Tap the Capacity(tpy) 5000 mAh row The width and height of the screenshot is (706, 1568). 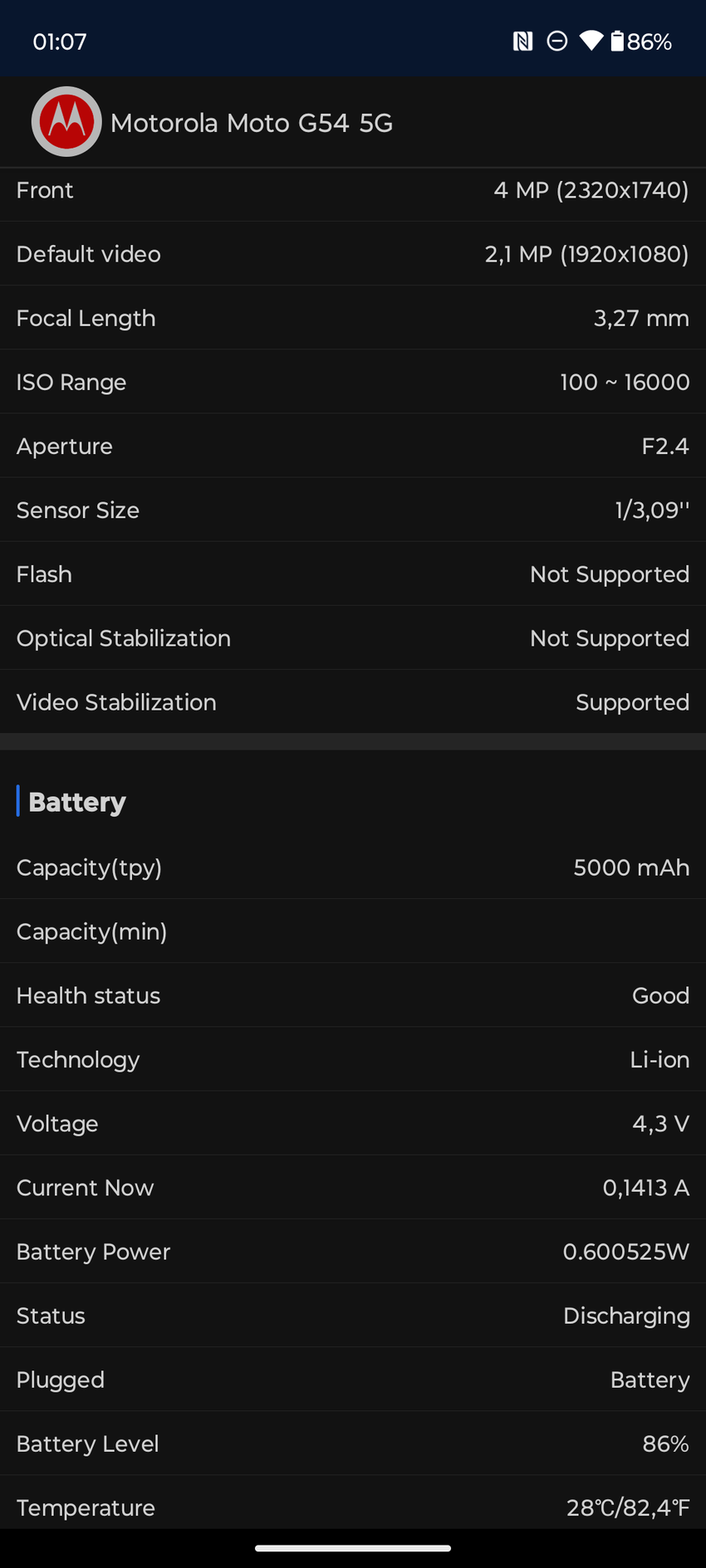pyautogui.click(x=353, y=867)
